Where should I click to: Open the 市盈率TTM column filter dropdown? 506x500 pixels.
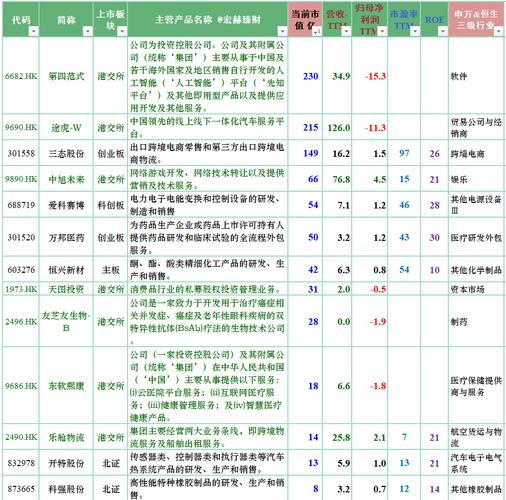(x=415, y=32)
